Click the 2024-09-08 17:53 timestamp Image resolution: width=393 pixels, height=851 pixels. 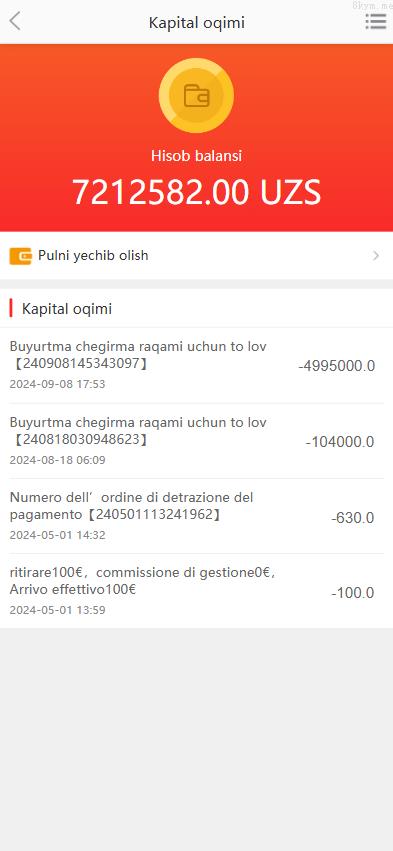tap(58, 384)
